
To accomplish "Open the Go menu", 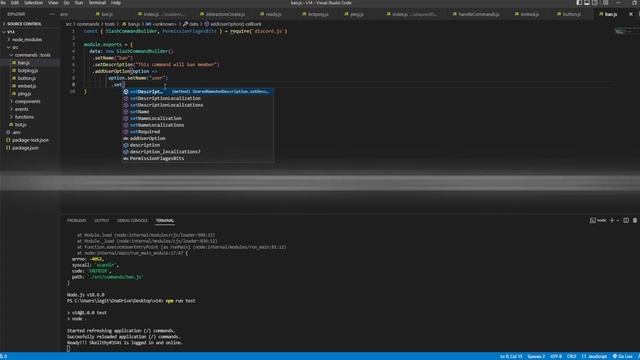I will pos(67,3).
